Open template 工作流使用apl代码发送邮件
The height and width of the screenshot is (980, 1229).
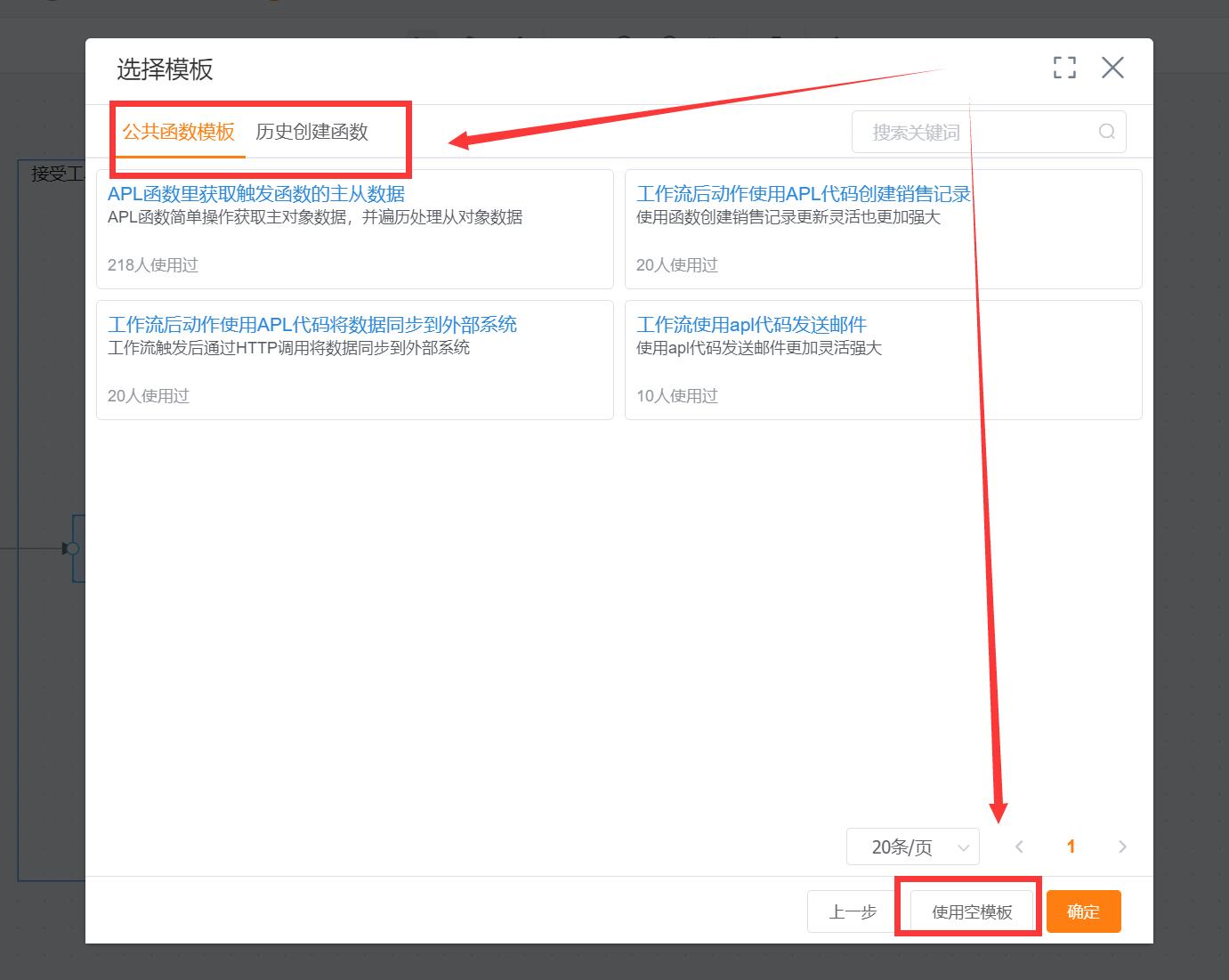click(751, 325)
